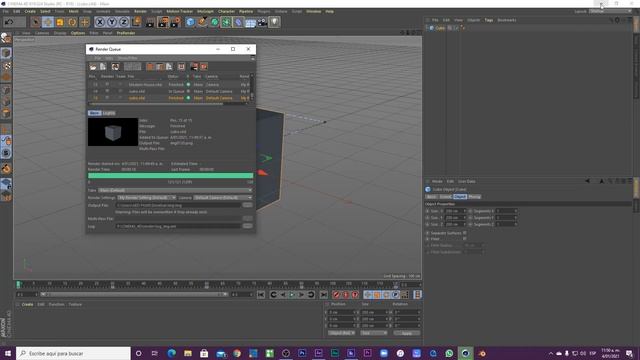640x360 pixels.
Task: Activate the Scale tool in the toolbar
Action: [60, 22]
